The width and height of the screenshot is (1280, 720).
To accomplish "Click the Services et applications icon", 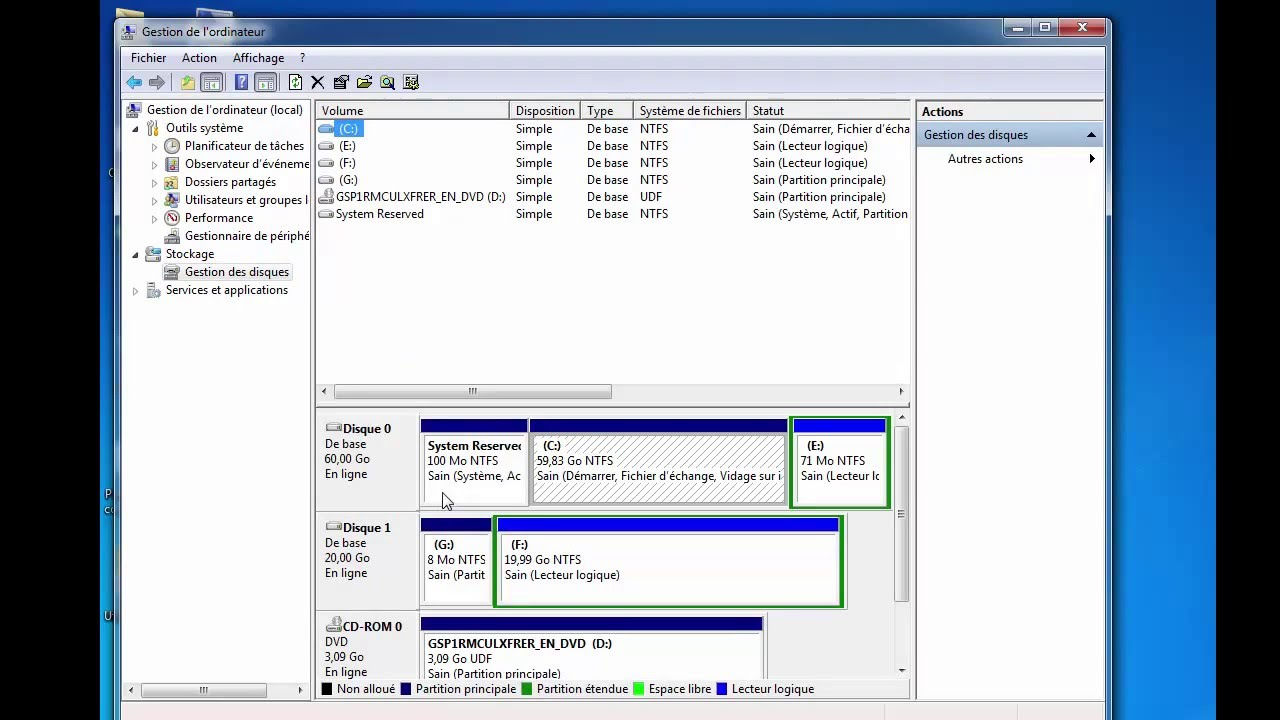I will [x=153, y=290].
